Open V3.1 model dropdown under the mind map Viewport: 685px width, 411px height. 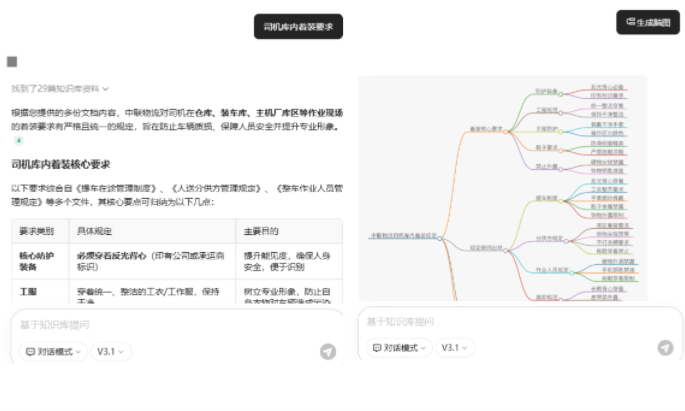coord(454,347)
